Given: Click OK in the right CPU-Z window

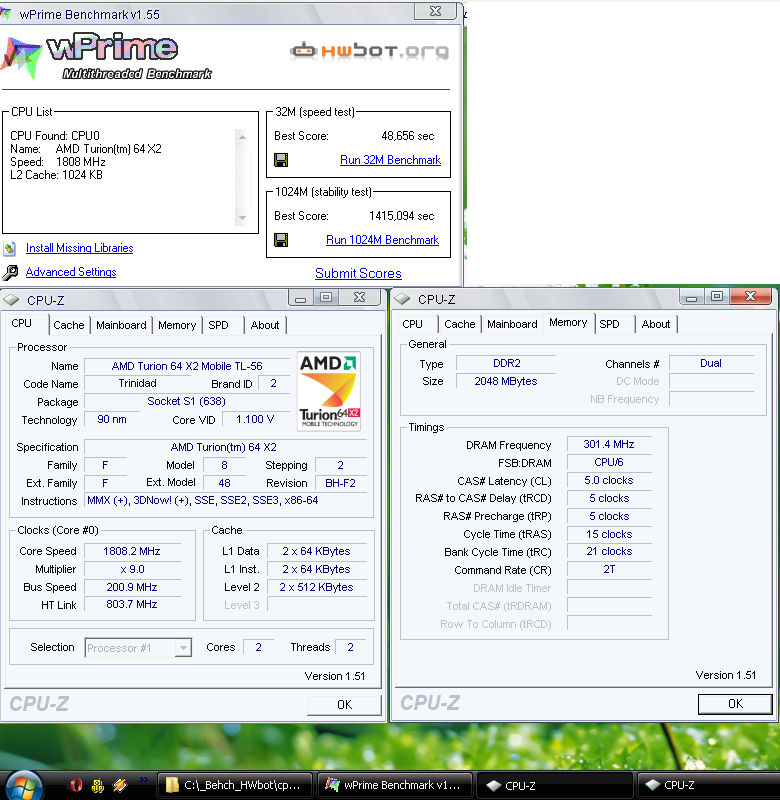Looking at the screenshot, I should tap(735, 704).
